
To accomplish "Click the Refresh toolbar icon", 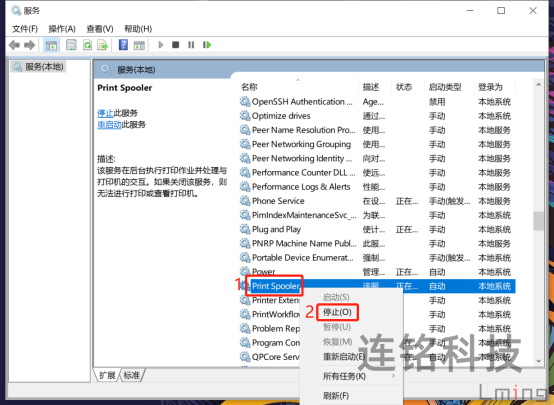I will (87, 45).
